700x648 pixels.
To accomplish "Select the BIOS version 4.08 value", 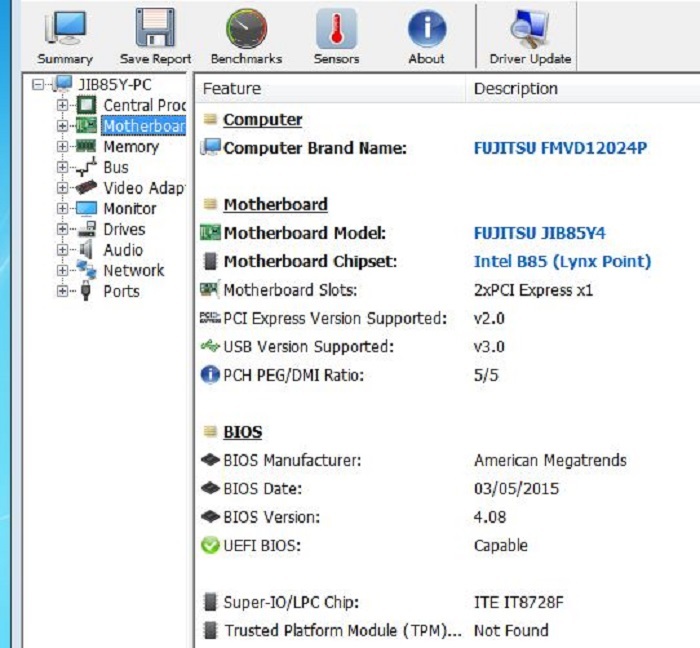I will click(x=490, y=517).
